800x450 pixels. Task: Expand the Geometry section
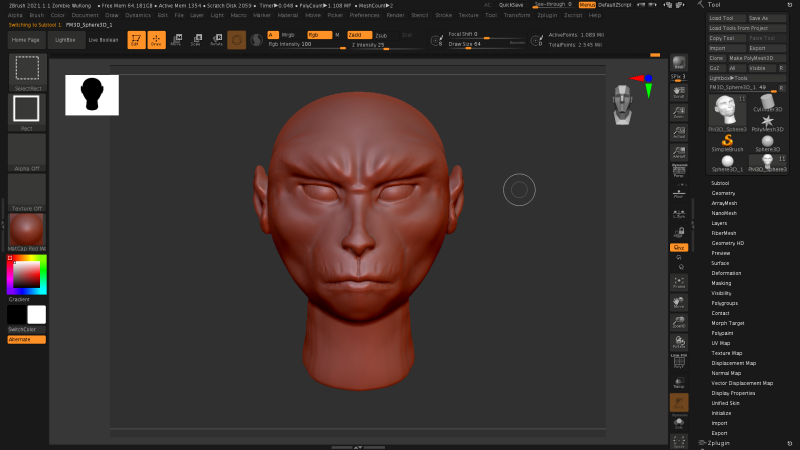tap(722, 193)
